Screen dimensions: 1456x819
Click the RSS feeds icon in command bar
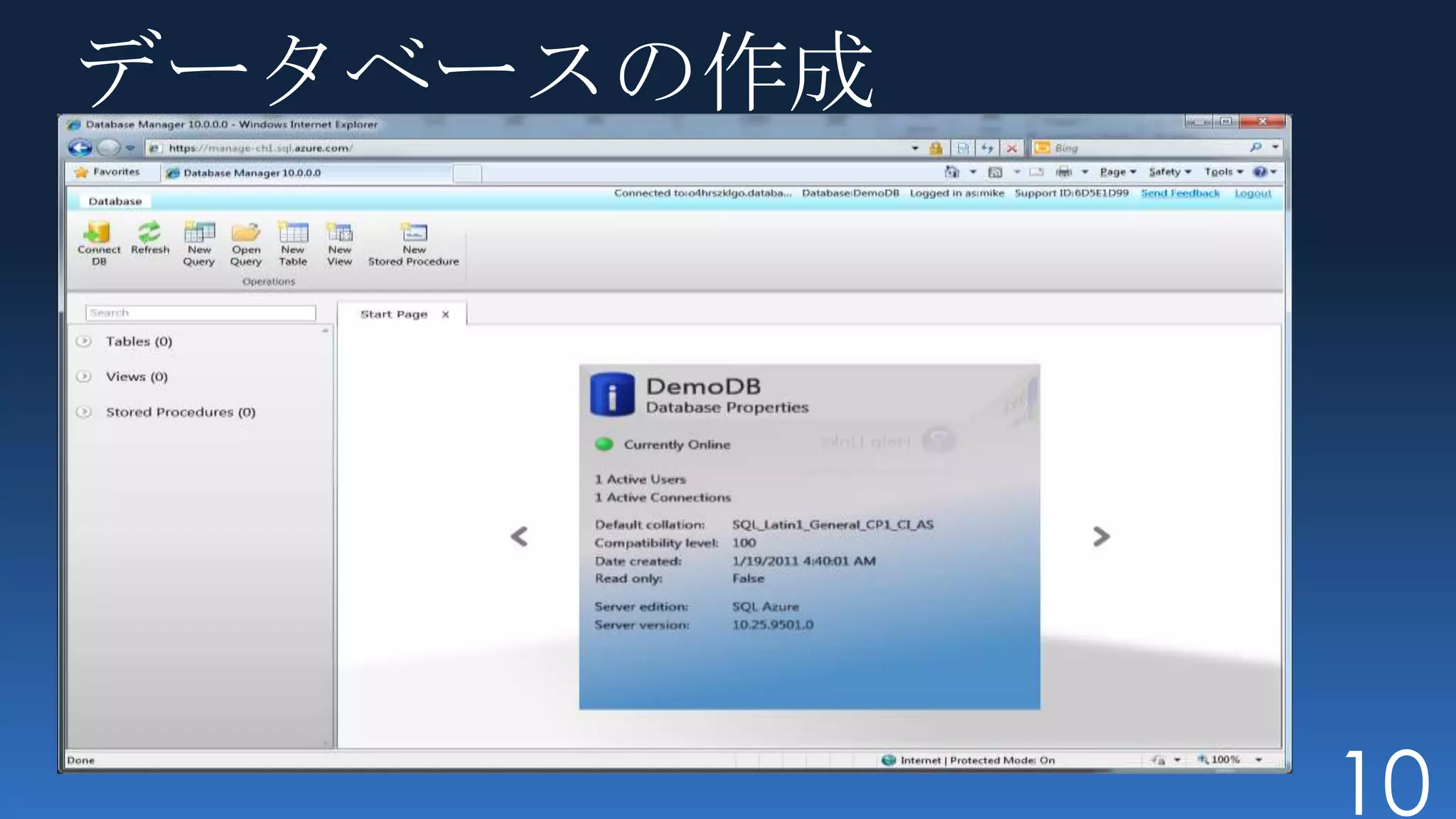click(x=995, y=172)
